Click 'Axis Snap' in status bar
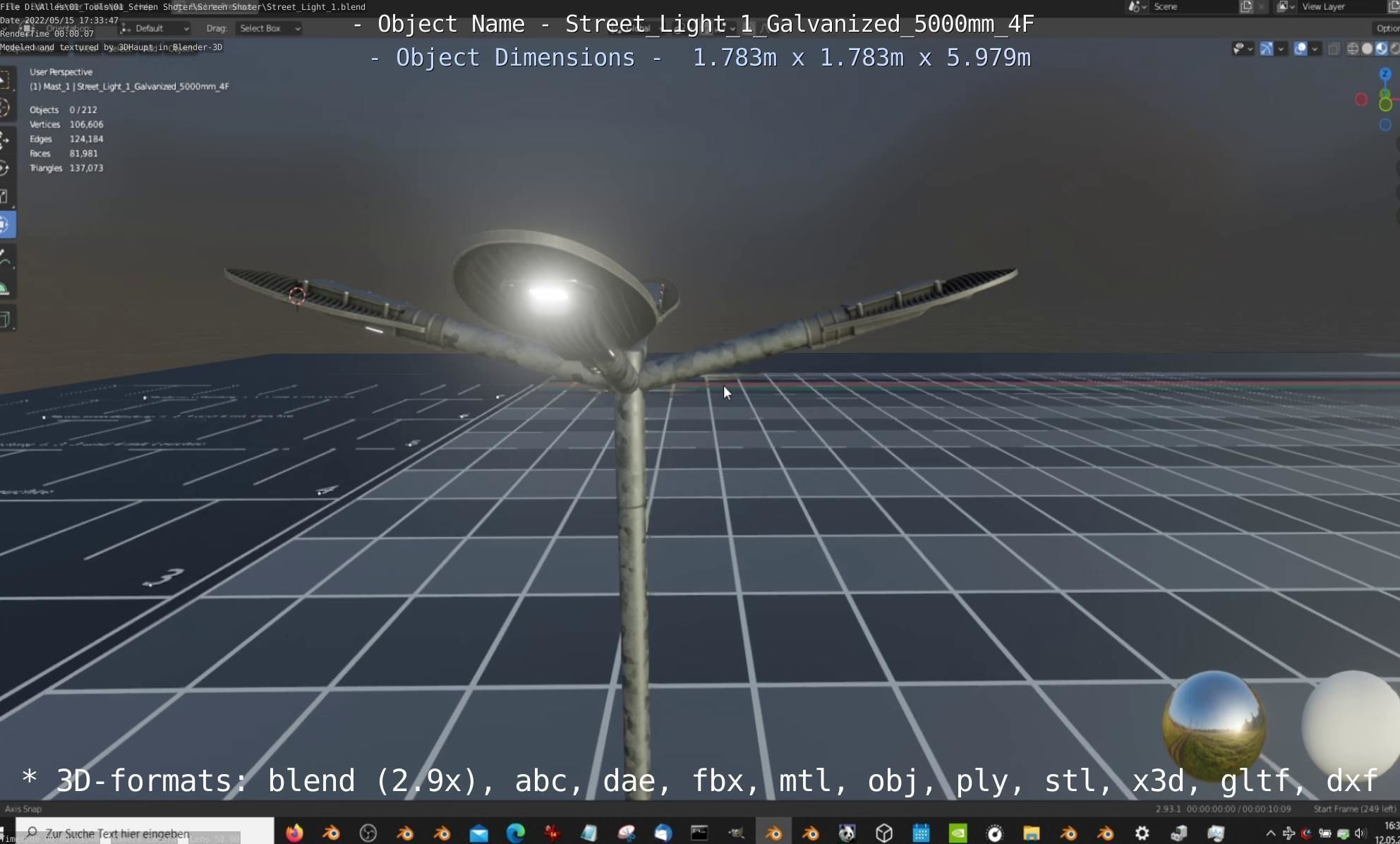The height and width of the screenshot is (844, 1400). 23,809
